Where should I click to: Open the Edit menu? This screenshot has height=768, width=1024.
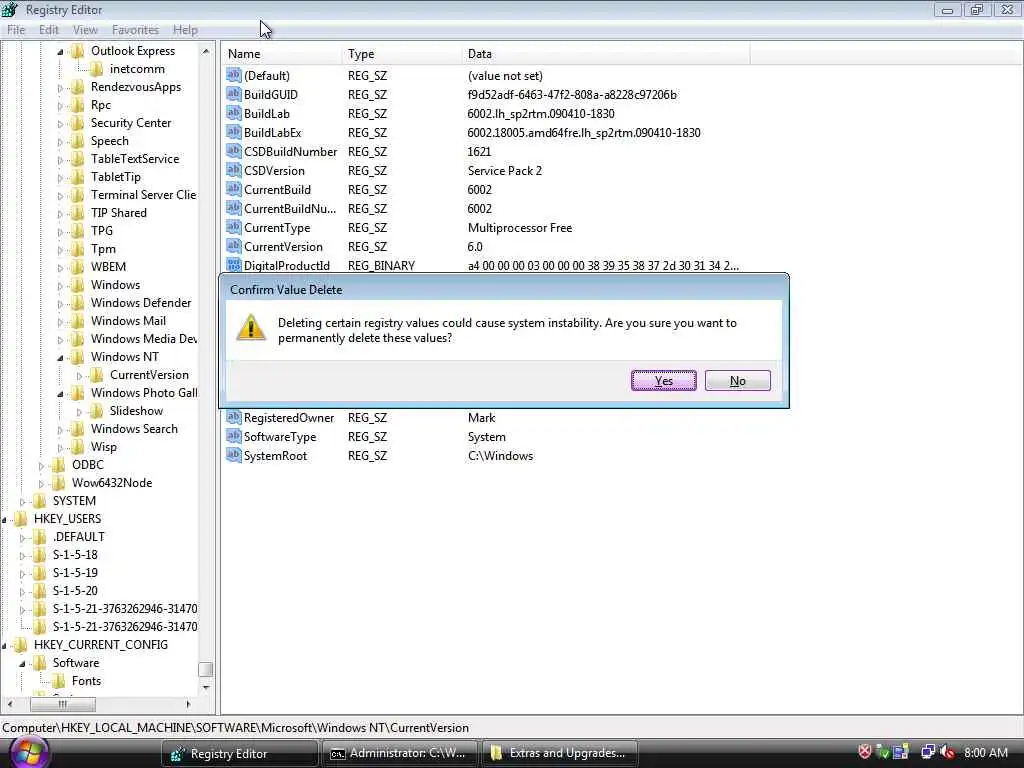coord(48,30)
